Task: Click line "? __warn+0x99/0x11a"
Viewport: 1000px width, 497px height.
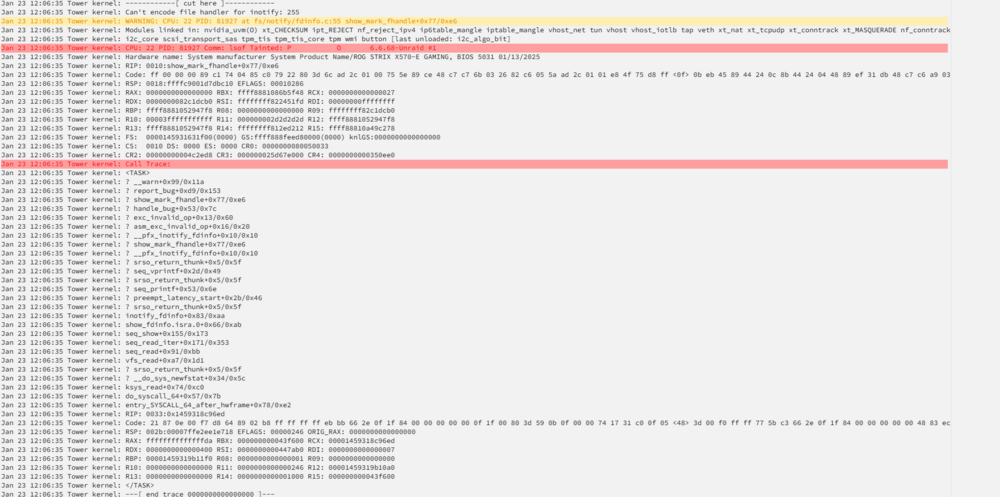Action: click(x=102, y=182)
